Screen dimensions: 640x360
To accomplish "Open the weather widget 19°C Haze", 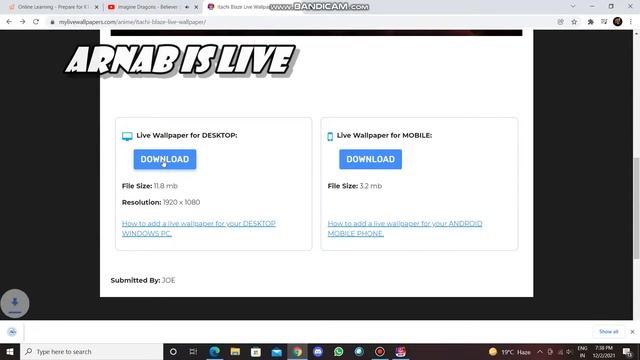I will tap(510, 352).
